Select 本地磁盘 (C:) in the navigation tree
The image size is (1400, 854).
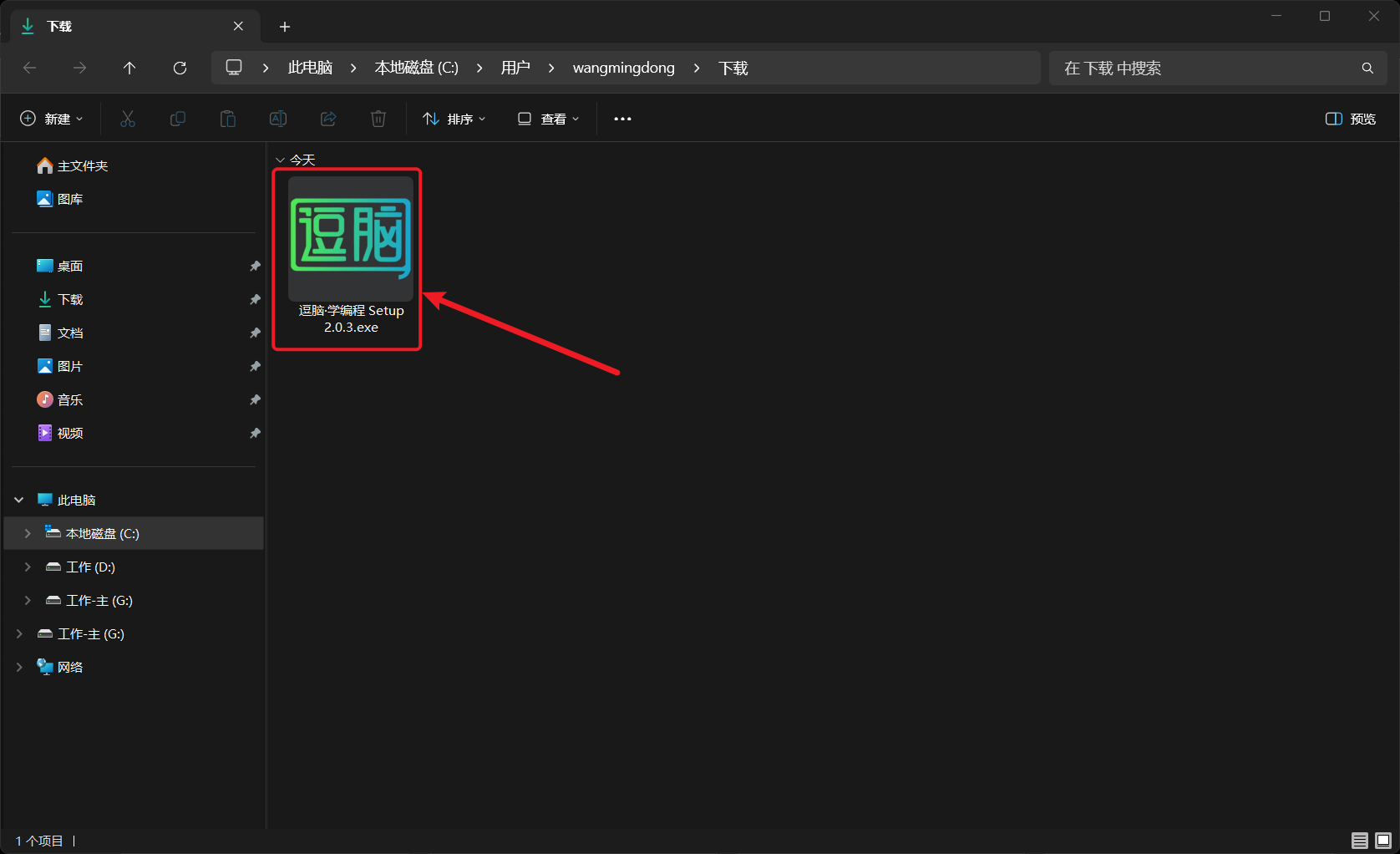tap(134, 533)
